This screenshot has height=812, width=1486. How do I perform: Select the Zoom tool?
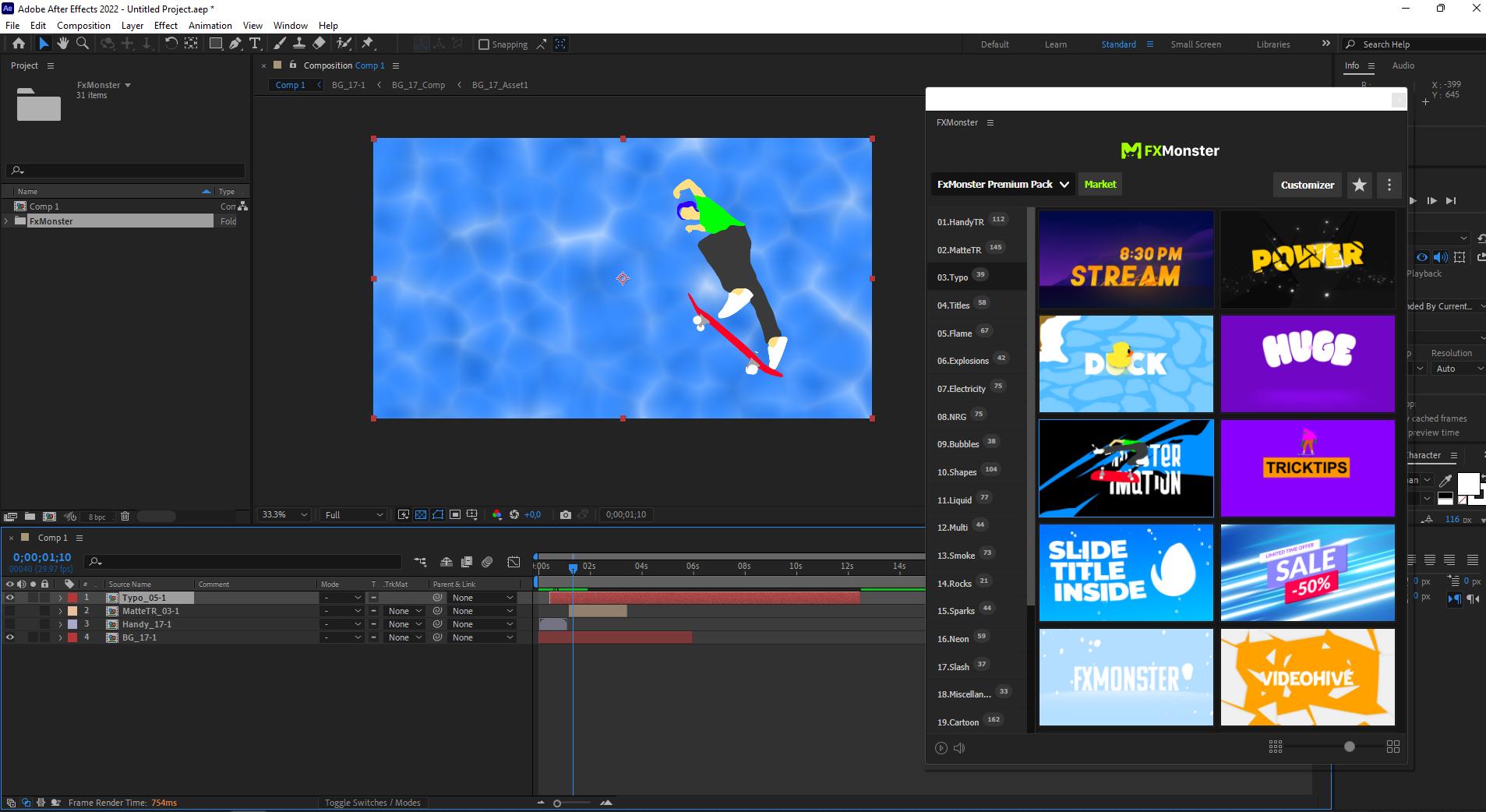(x=83, y=44)
